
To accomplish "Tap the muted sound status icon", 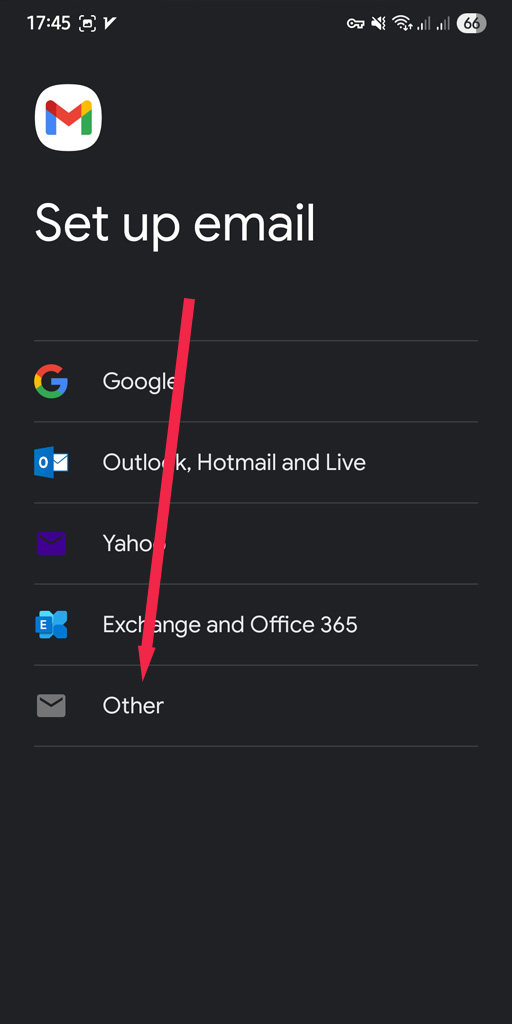I will coord(378,24).
